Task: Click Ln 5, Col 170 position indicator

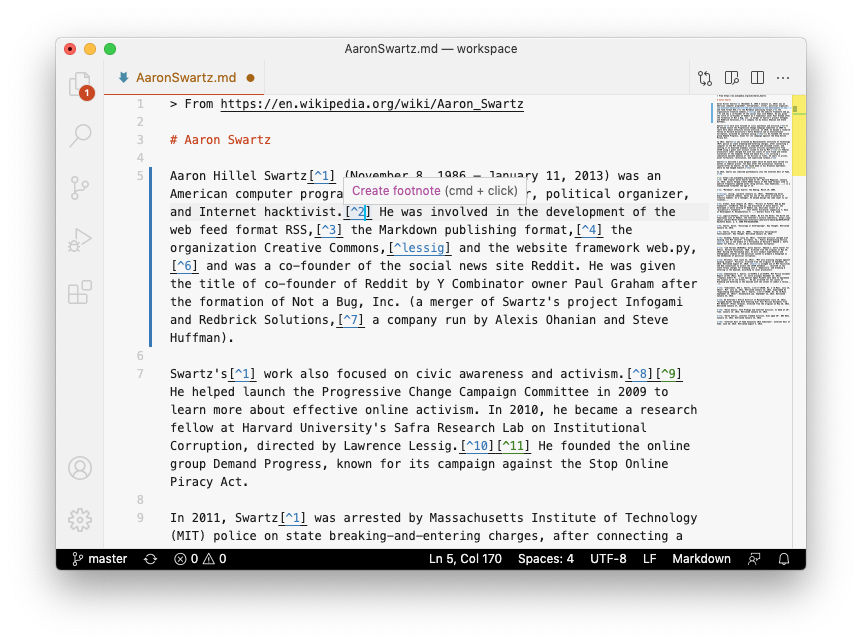Action: (465, 559)
